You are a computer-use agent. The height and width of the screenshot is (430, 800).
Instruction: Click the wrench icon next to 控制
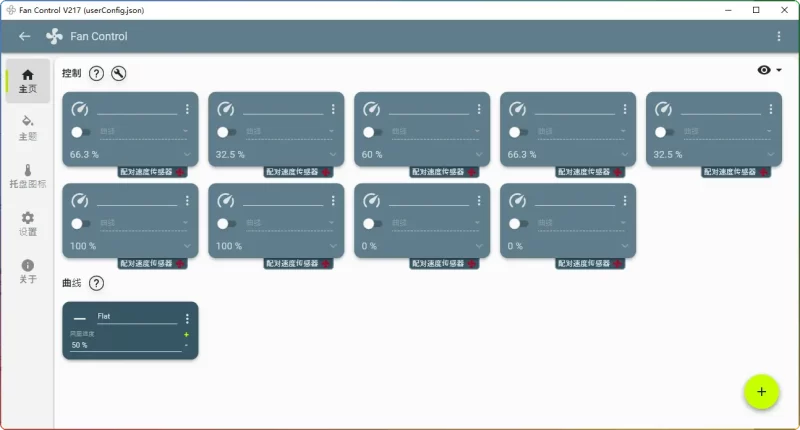118,73
